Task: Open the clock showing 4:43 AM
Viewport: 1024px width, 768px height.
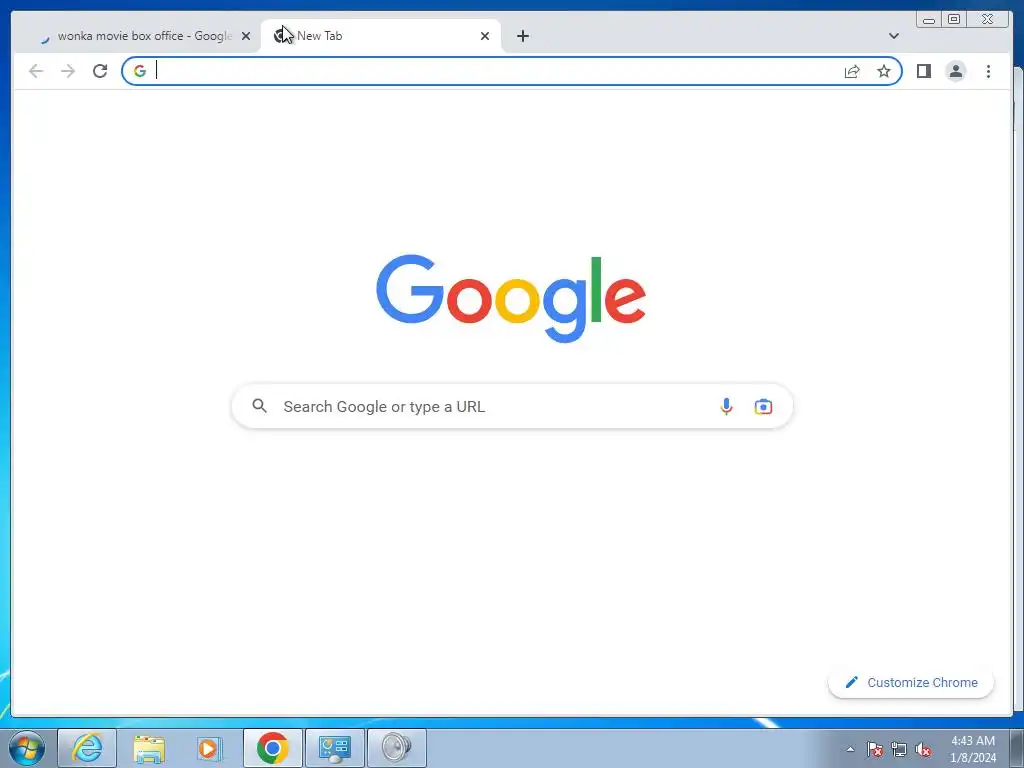Action: (x=972, y=749)
